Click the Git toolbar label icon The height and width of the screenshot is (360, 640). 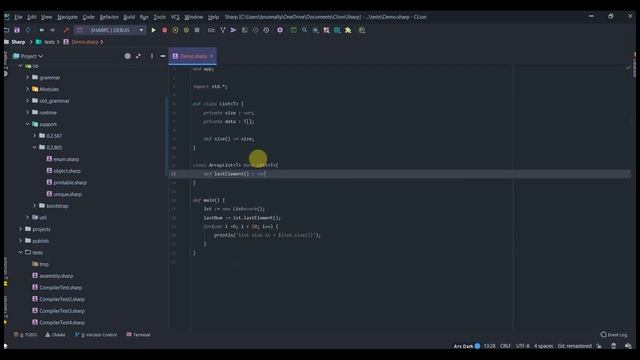point(211,30)
